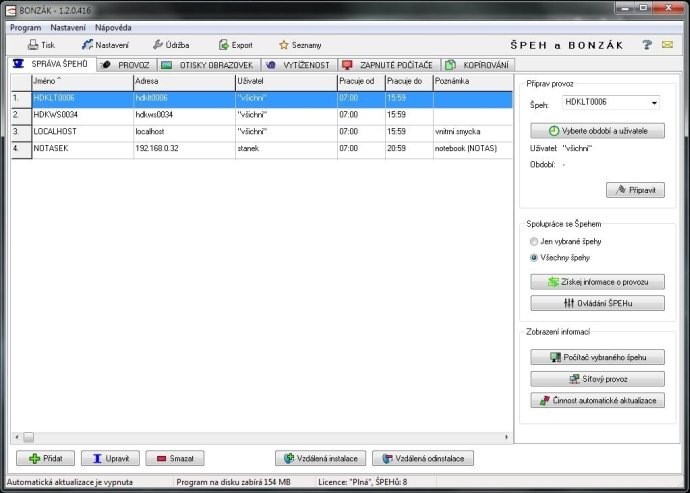Click row number 3 header

click(x=21, y=132)
